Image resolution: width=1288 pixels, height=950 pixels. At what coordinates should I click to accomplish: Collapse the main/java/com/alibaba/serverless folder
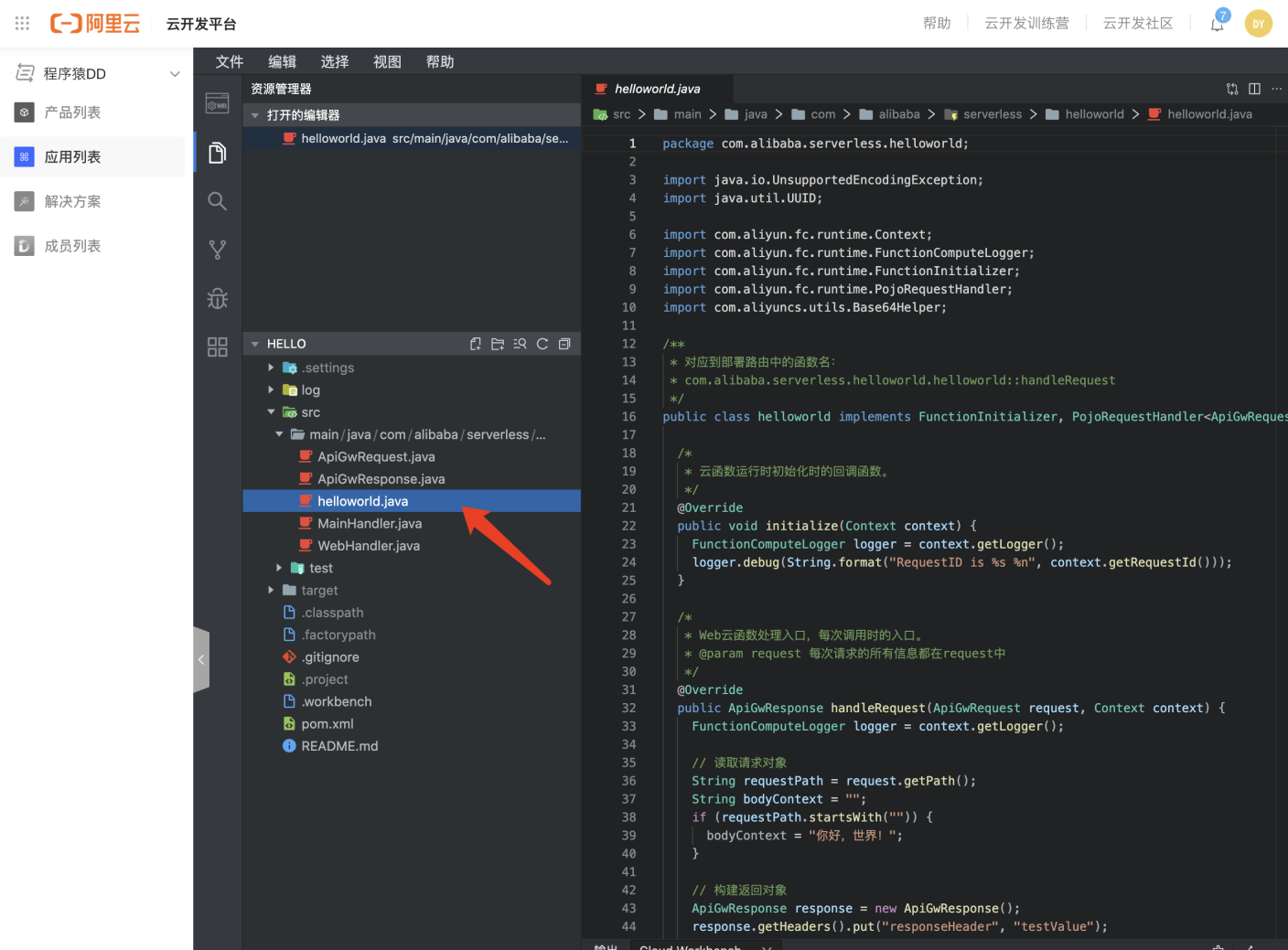pos(279,434)
